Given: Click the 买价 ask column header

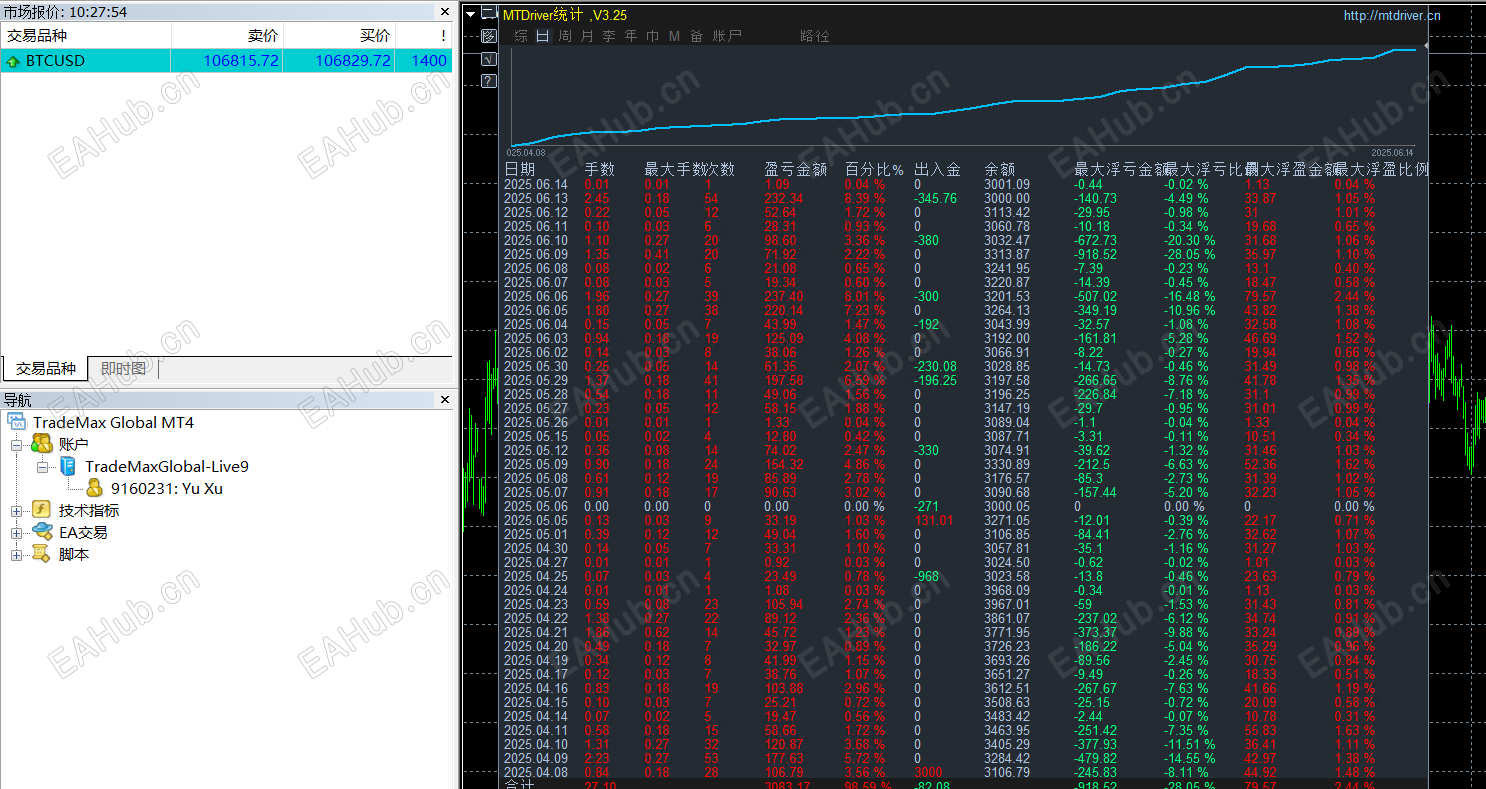Looking at the screenshot, I should click(339, 35).
